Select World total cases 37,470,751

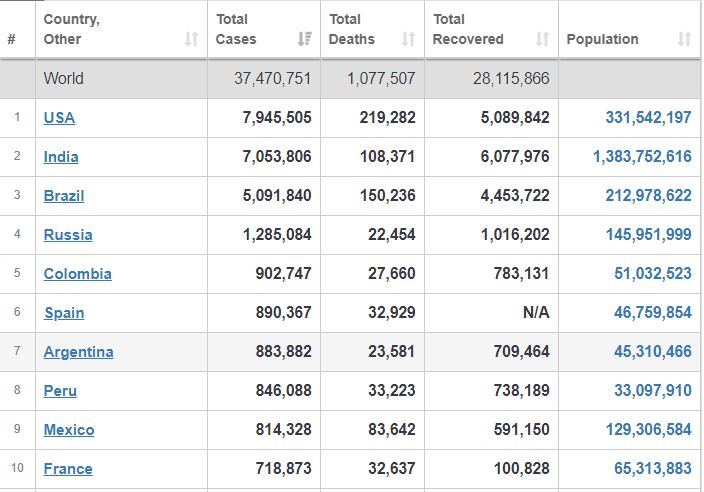273,79
